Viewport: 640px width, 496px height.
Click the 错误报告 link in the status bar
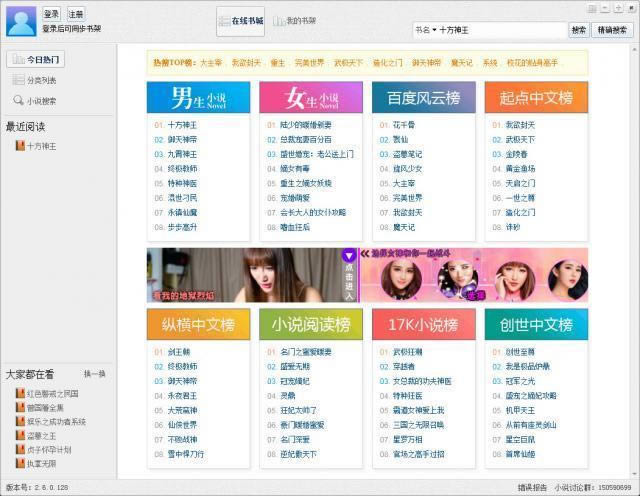(x=532, y=487)
